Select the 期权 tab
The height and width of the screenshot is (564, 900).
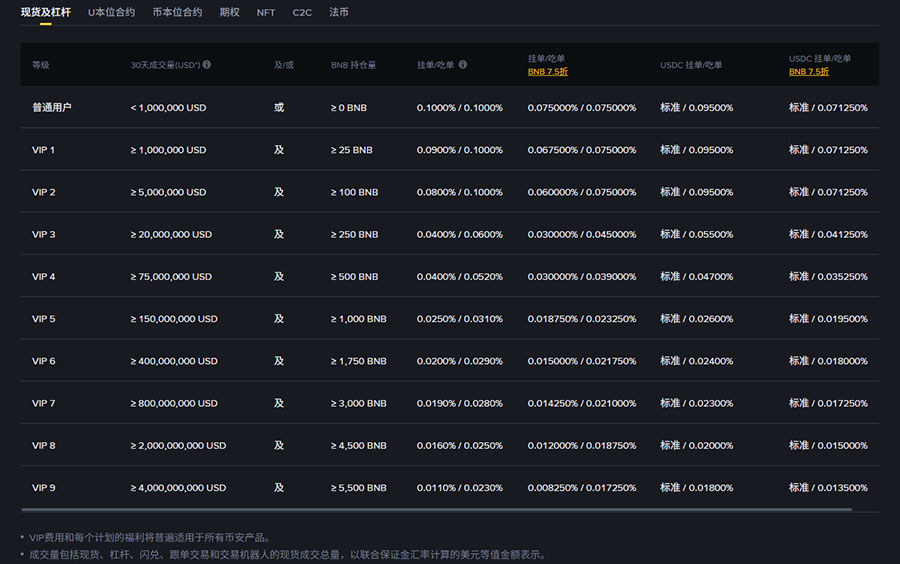pos(229,12)
